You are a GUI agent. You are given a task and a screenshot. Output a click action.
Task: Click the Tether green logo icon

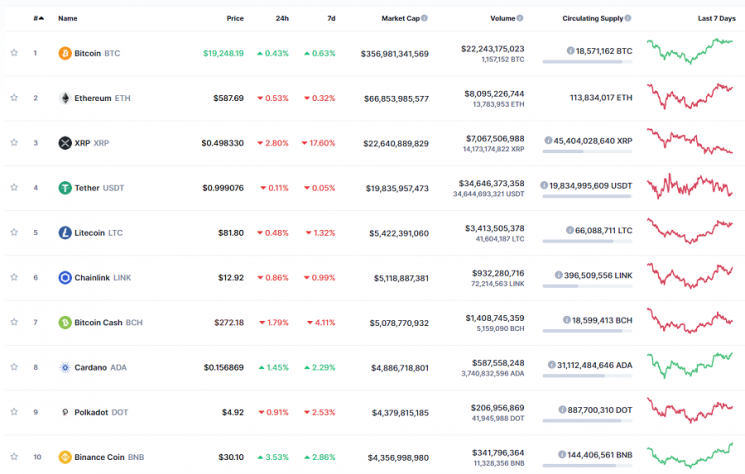pyautogui.click(x=65, y=188)
